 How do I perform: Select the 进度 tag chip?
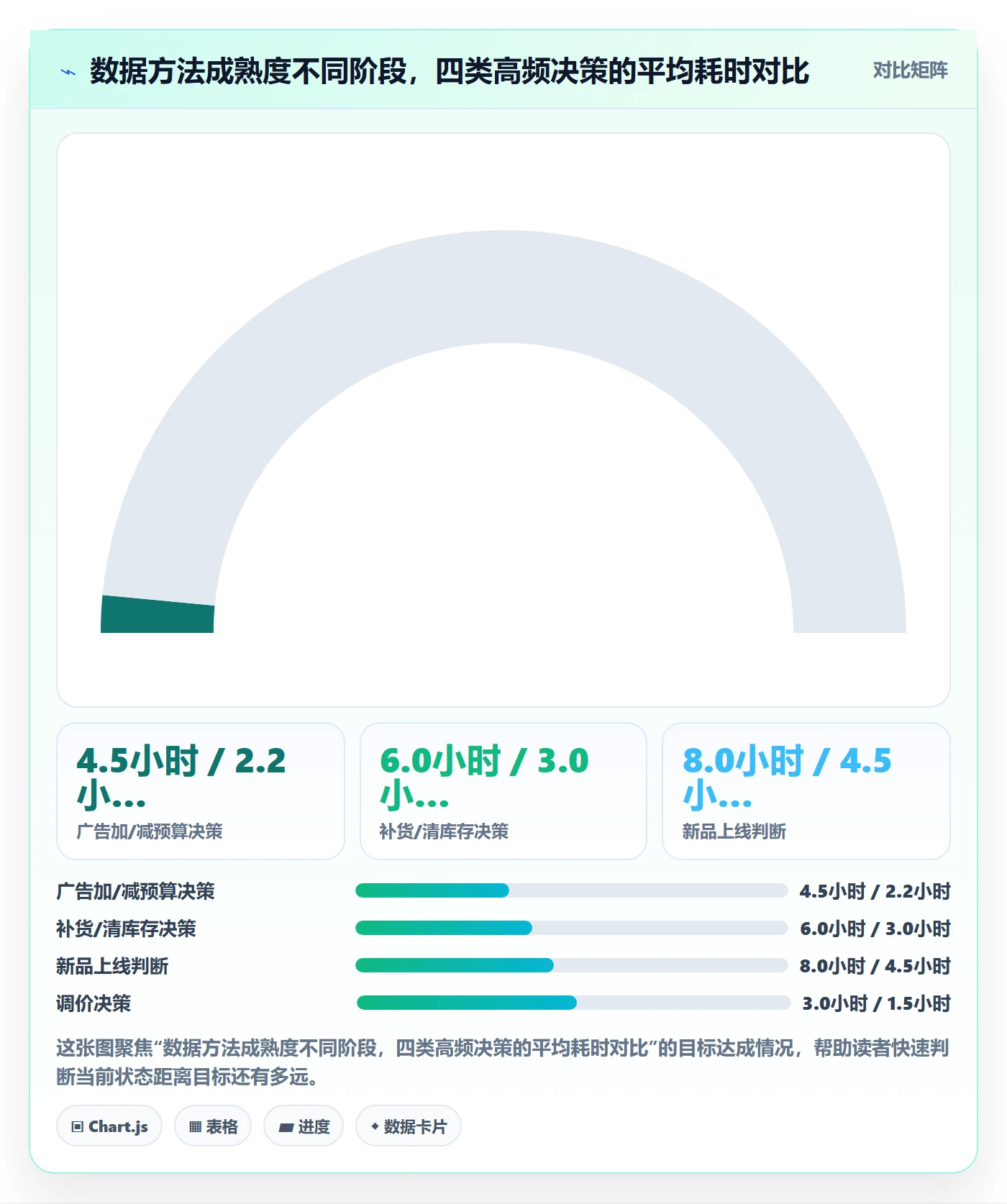coord(304,1126)
